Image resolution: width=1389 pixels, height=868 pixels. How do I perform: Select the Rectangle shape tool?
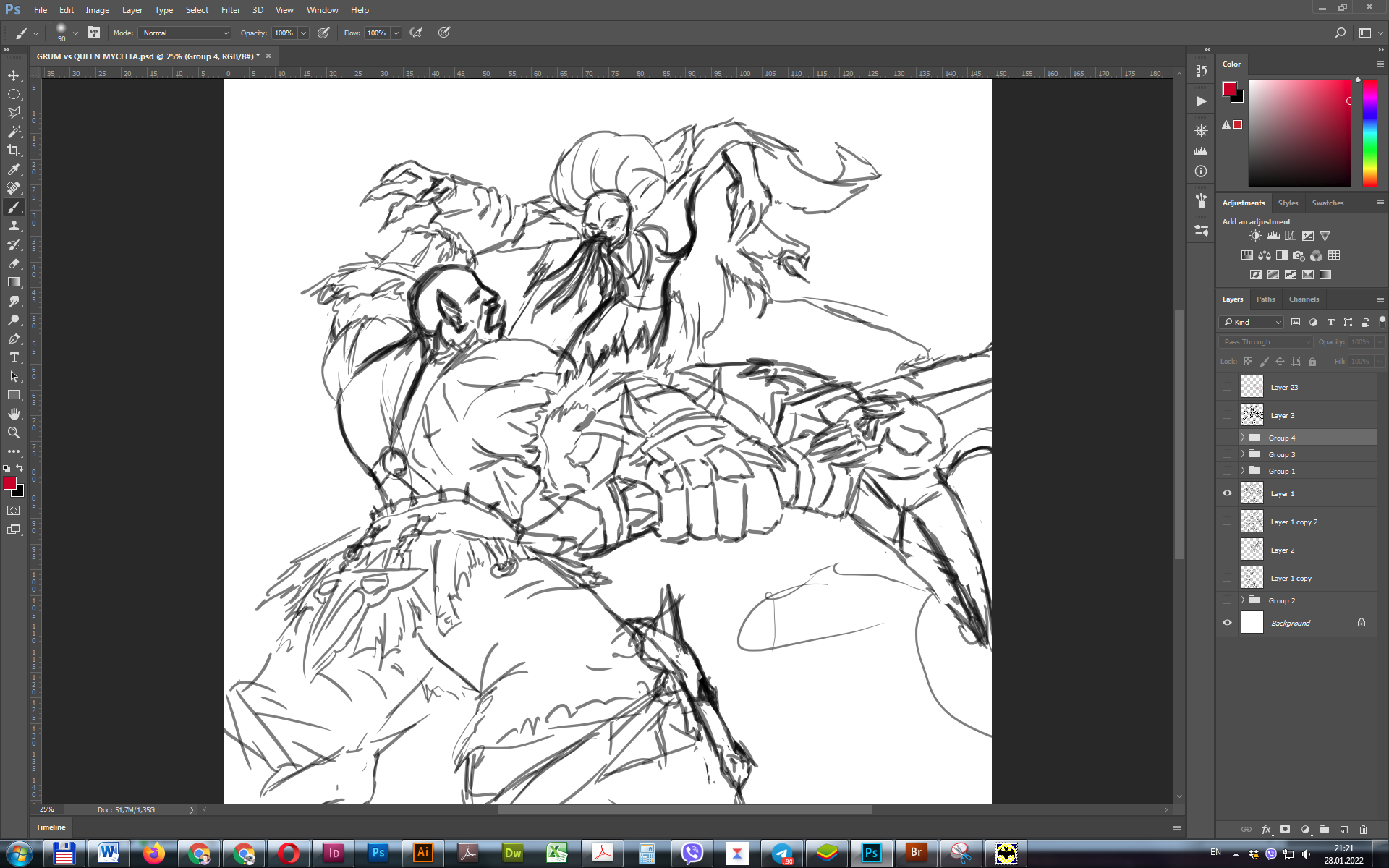14,395
